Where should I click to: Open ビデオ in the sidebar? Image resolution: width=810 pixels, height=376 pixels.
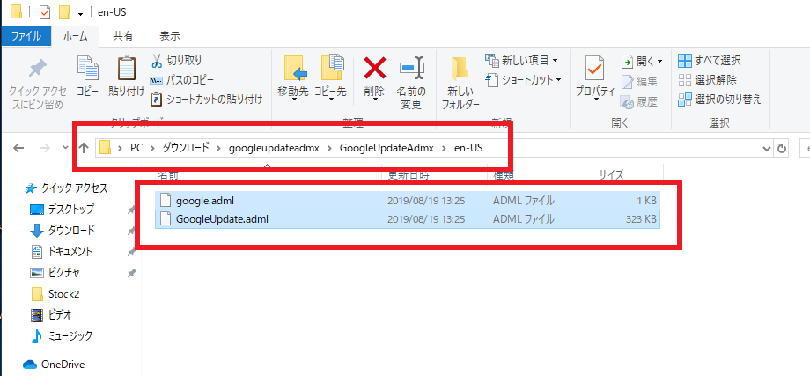pos(51,315)
